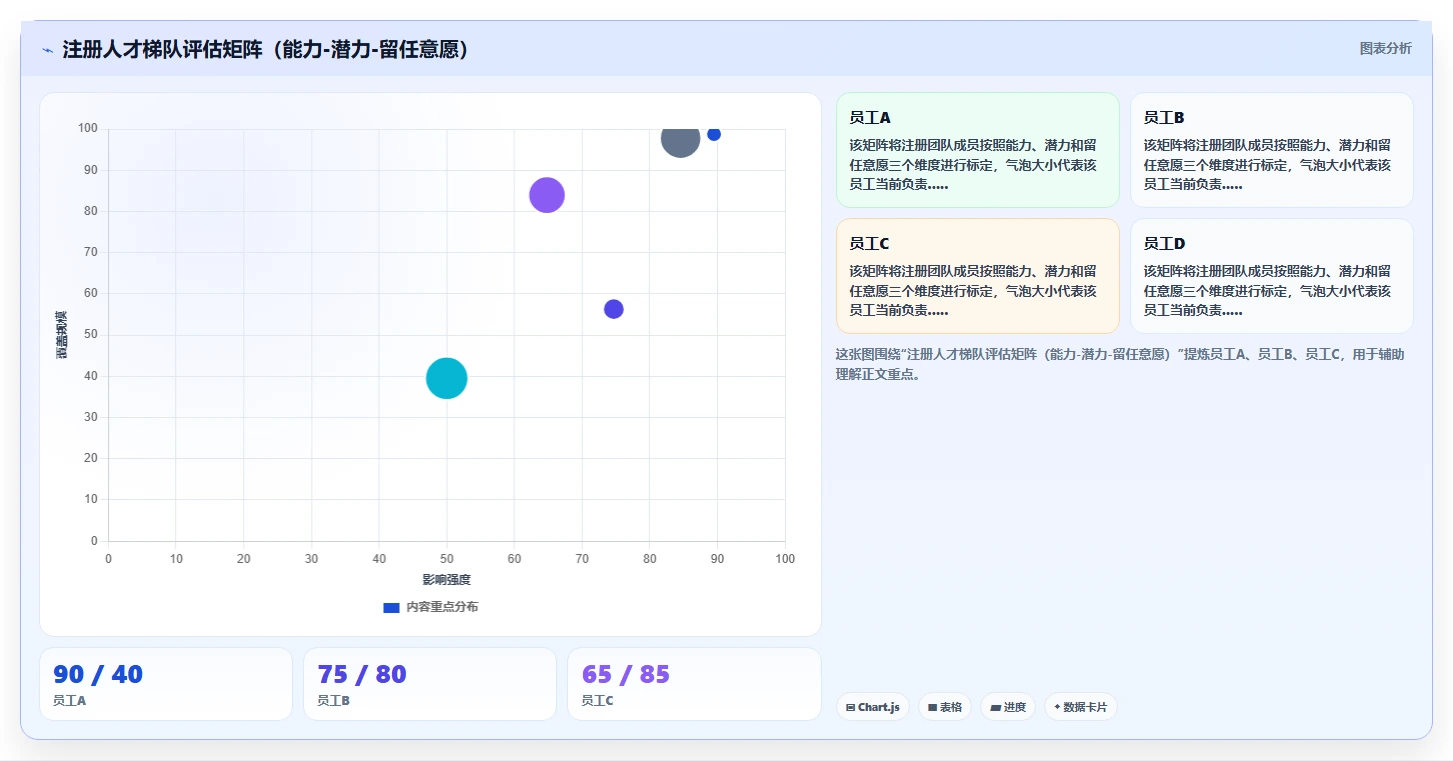The width and height of the screenshot is (1453, 761).
Task: Click the 表格 tag
Action: [945, 707]
